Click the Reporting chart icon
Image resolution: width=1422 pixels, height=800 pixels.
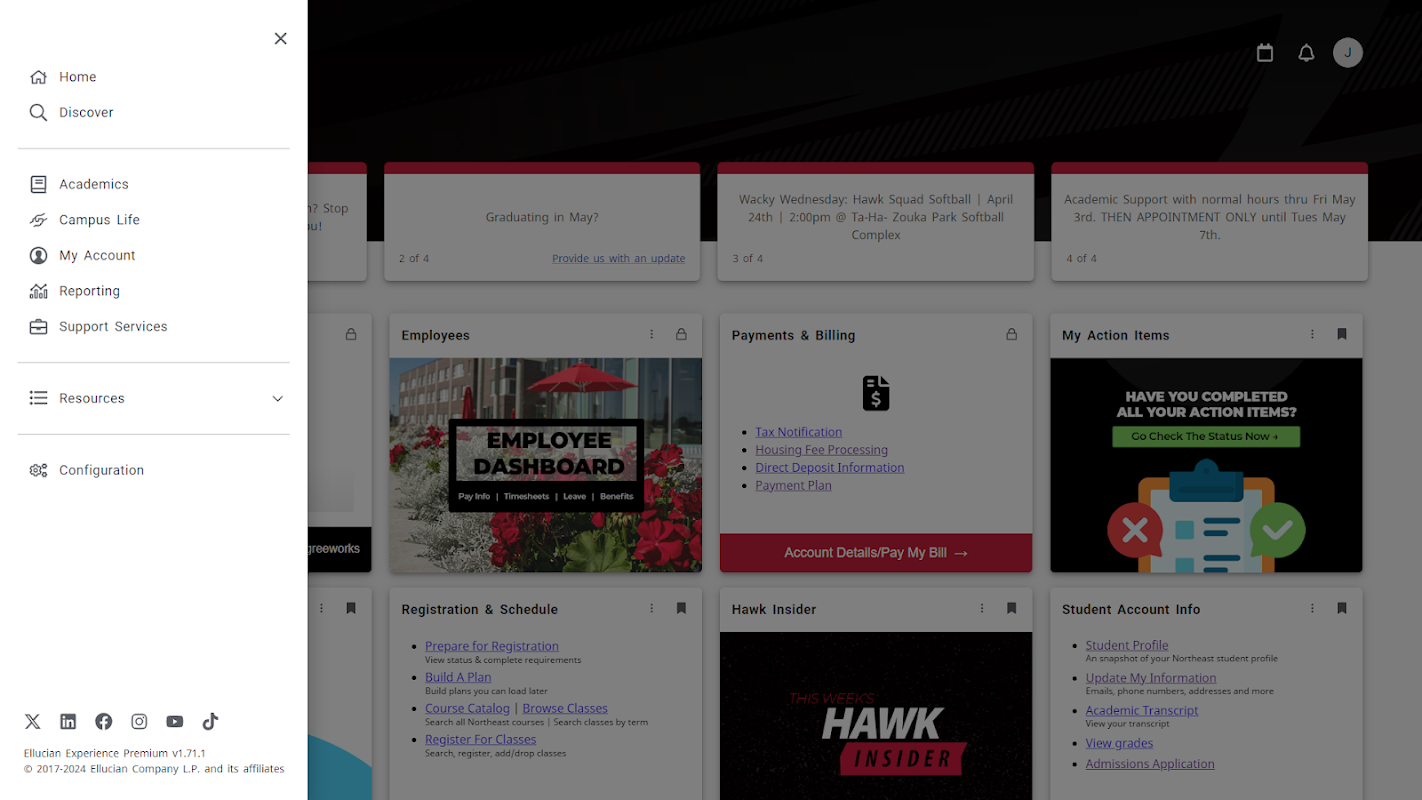pyautogui.click(x=38, y=291)
